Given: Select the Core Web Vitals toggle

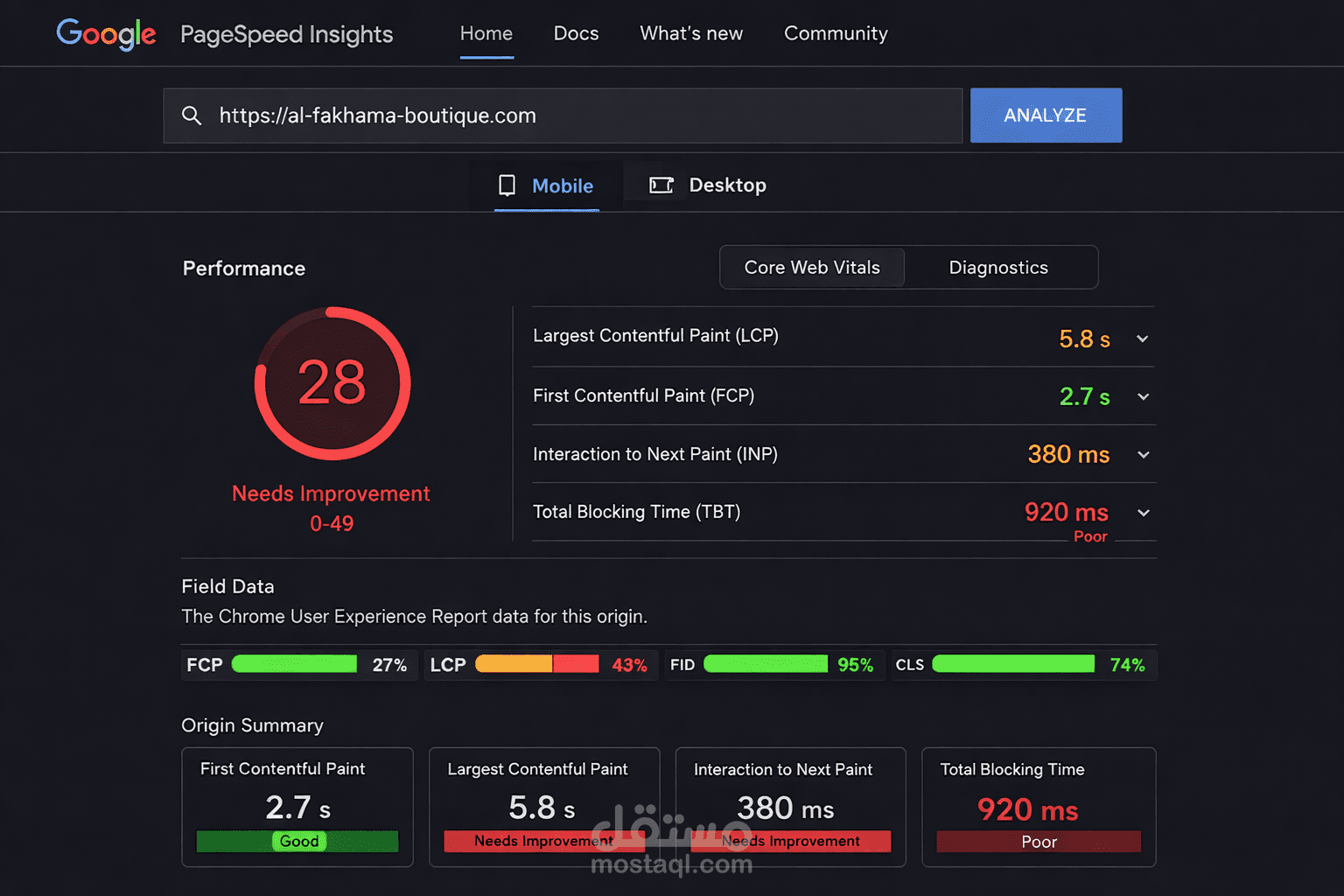Looking at the screenshot, I should (x=812, y=268).
